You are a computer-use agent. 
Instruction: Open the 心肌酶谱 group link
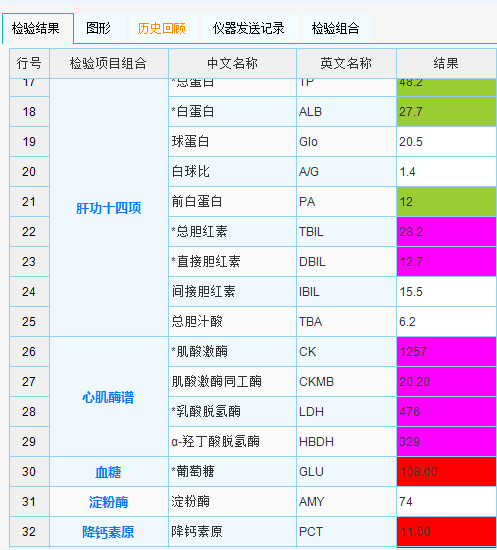(108, 397)
